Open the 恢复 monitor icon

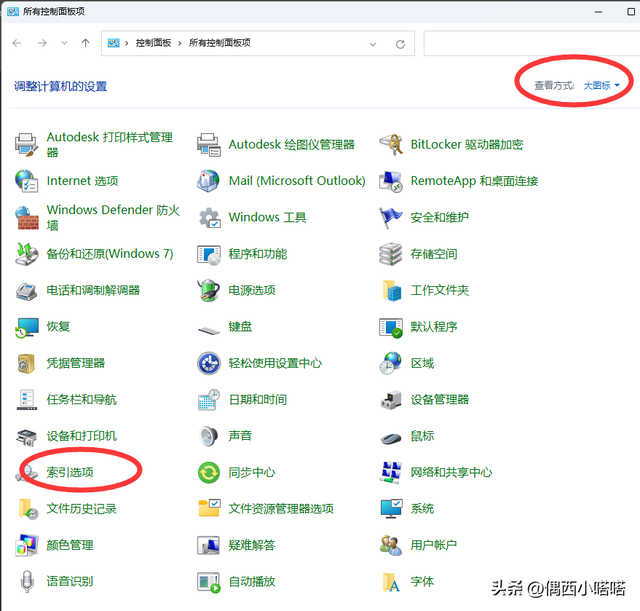(x=27, y=327)
